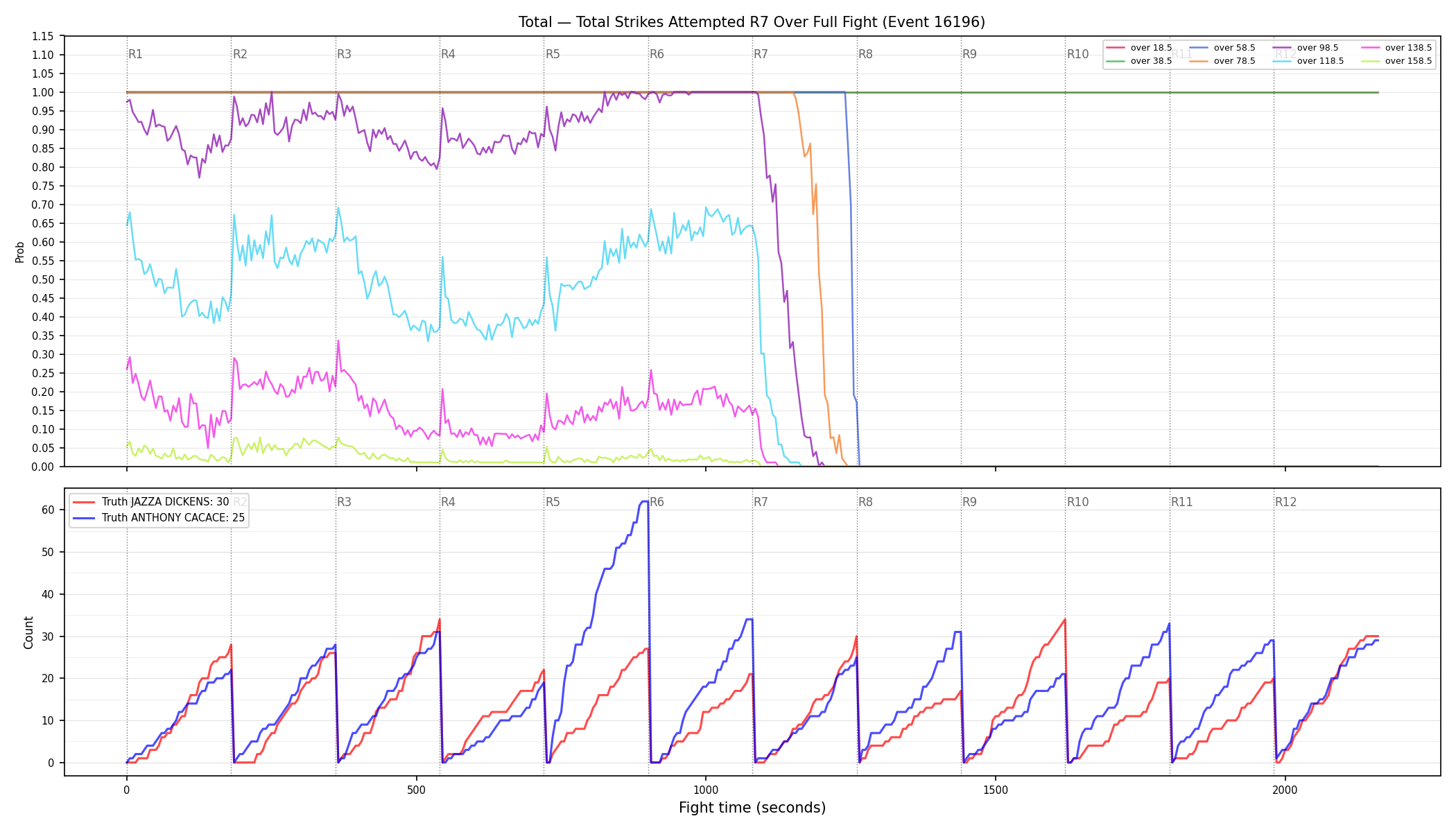Image resolution: width=1456 pixels, height=832 pixels.
Task: Select the 'over 118.5' legend label
Action: 1320,61
